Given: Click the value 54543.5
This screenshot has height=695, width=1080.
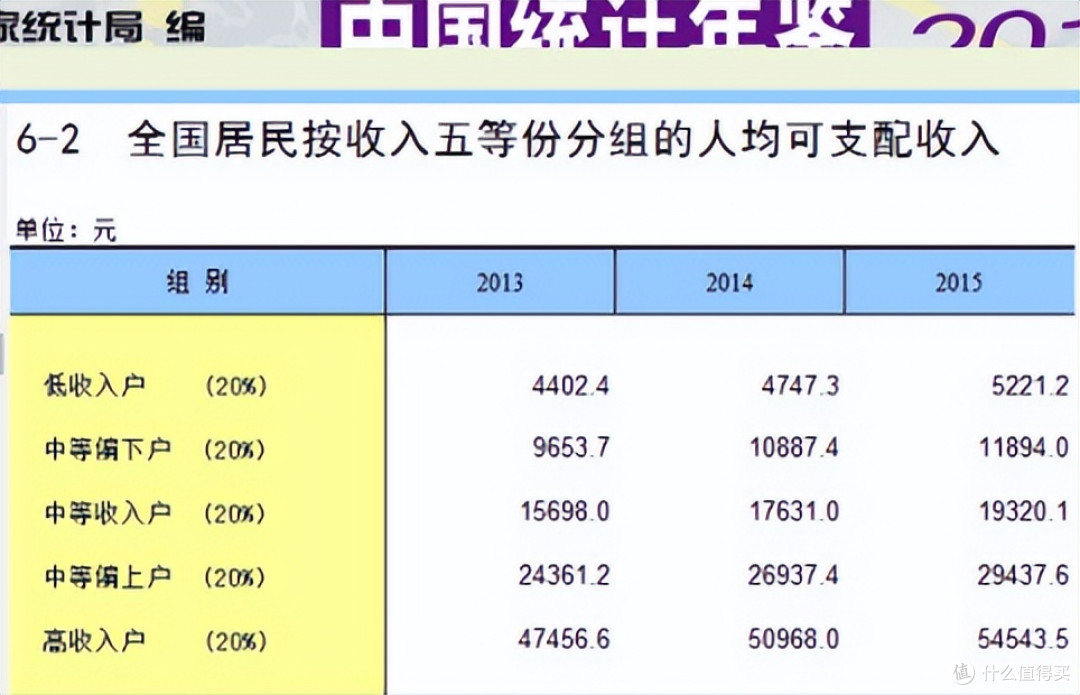Looking at the screenshot, I should [x=1024, y=639].
